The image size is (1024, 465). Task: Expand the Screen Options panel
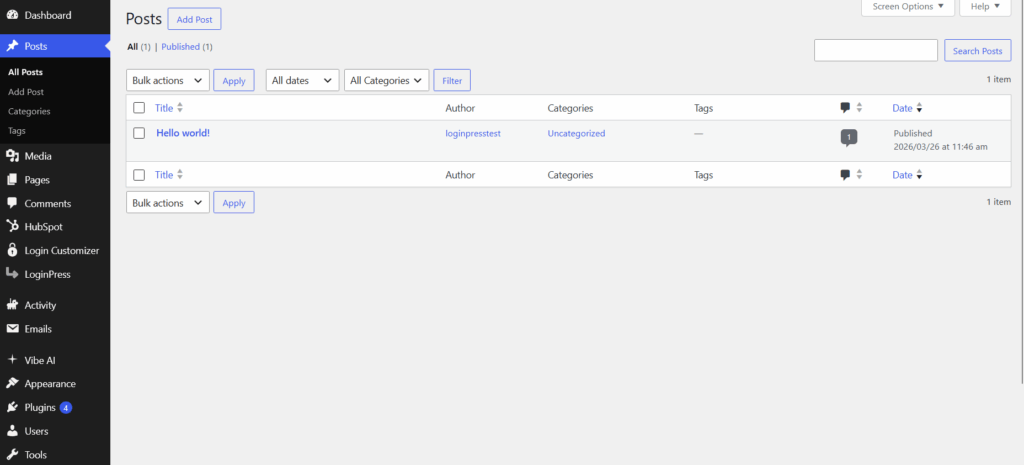click(908, 7)
